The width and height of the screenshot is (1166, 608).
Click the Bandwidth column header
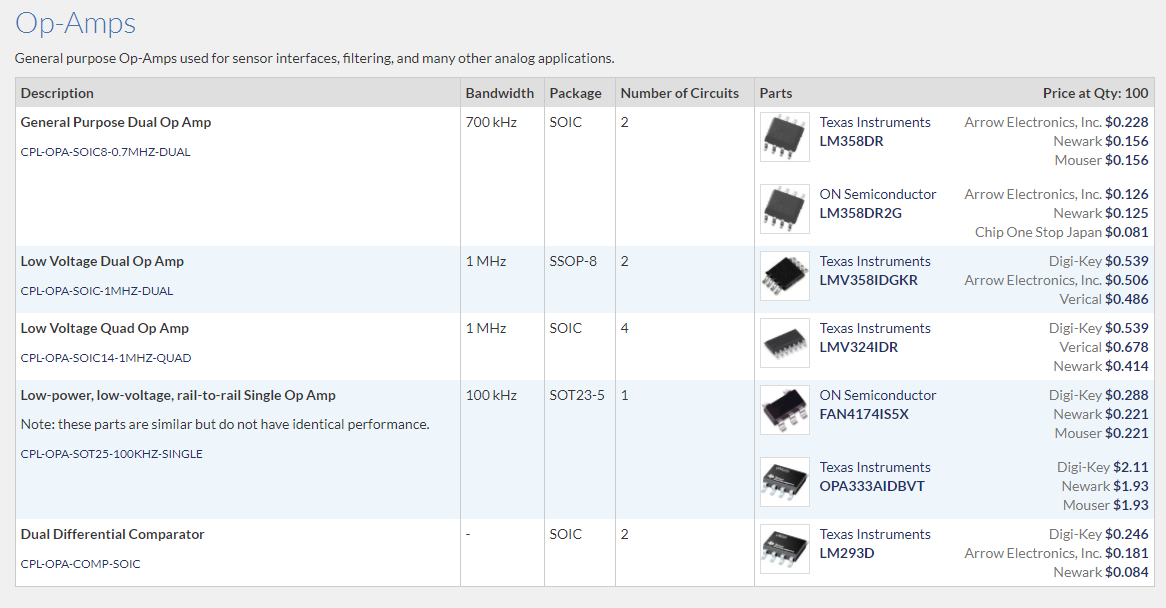(x=499, y=93)
